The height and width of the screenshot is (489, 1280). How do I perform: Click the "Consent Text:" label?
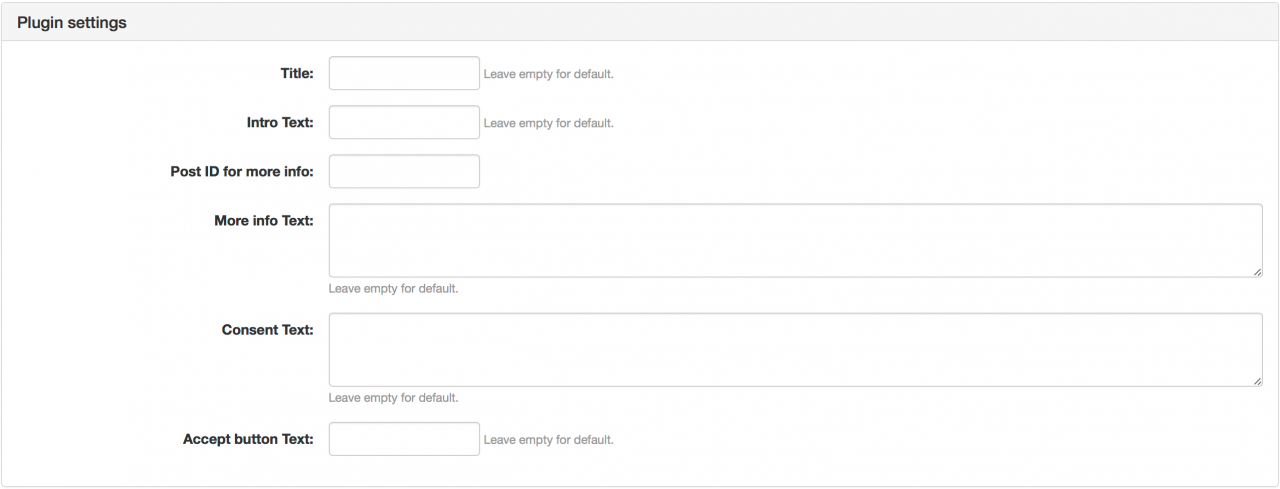pos(268,329)
